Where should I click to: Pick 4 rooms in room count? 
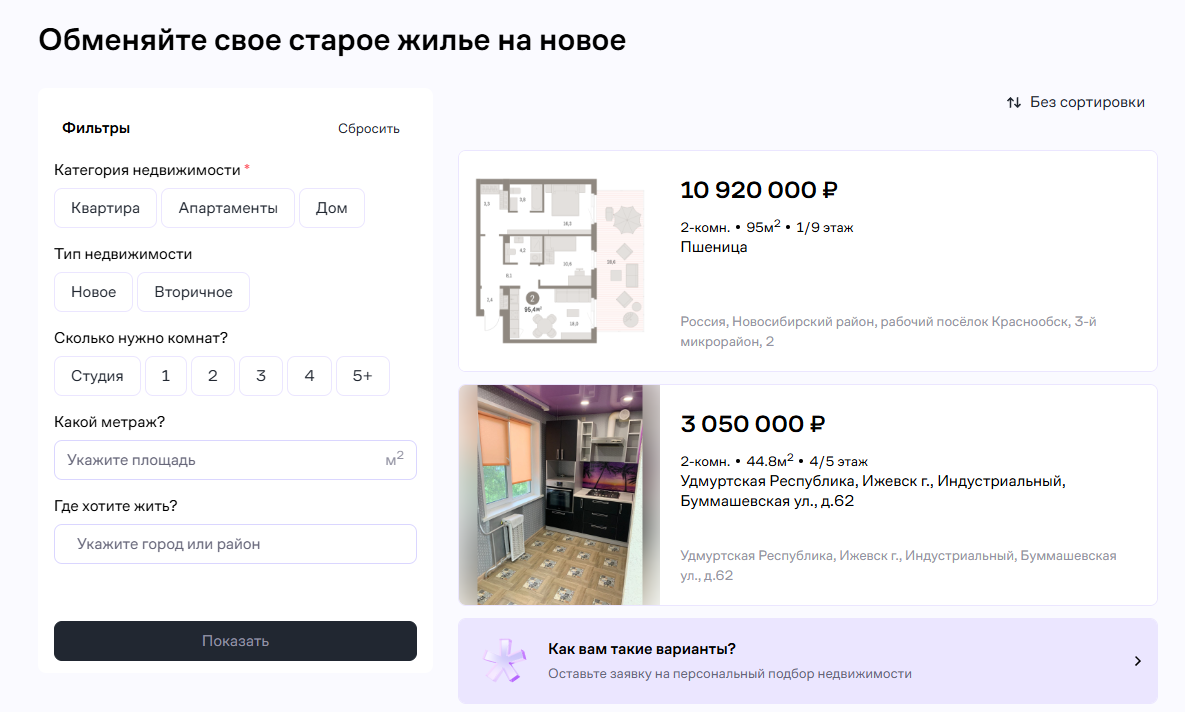pos(309,376)
